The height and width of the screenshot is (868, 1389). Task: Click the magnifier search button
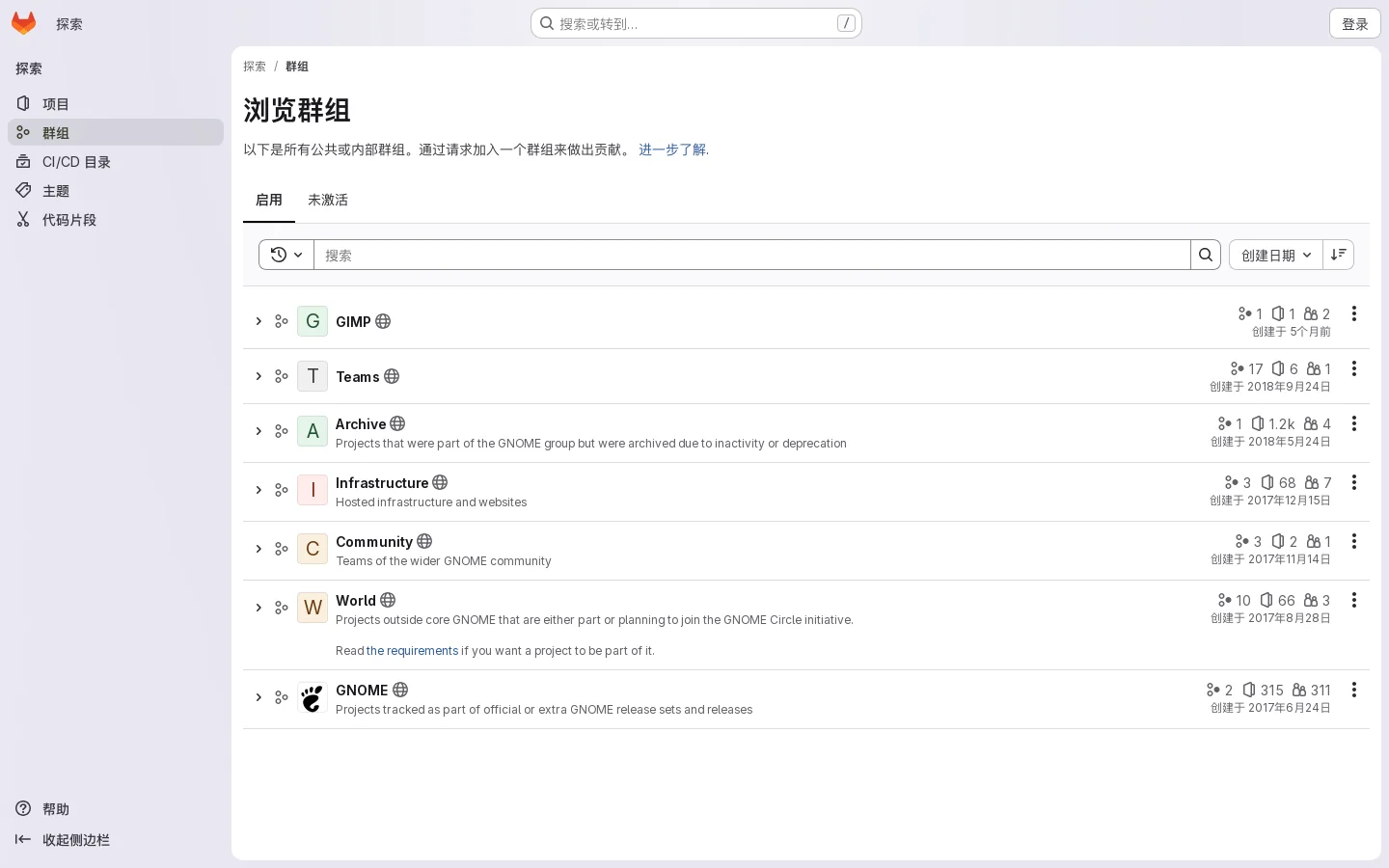pyautogui.click(x=1206, y=255)
